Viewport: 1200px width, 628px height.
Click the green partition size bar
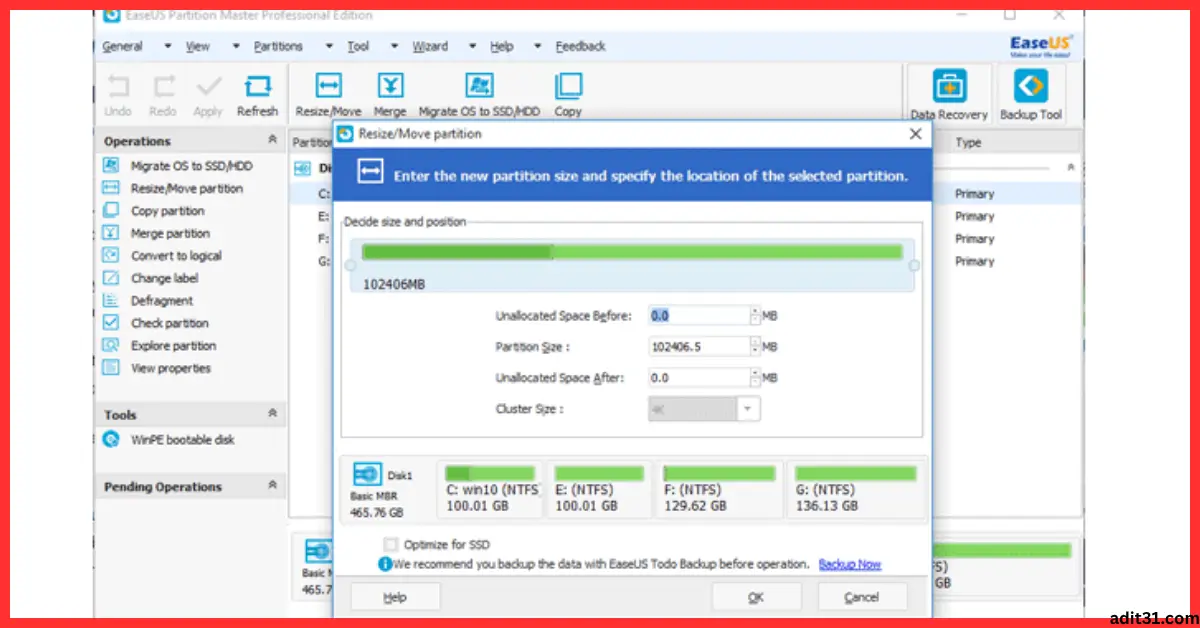click(633, 253)
